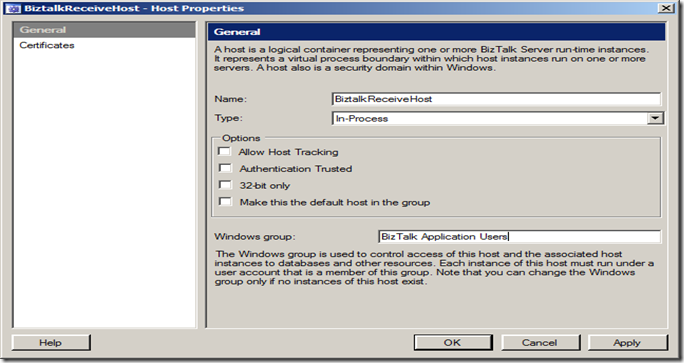This screenshot has width=684, height=363.
Task: Click the Windows group input field
Action: pyautogui.click(x=520, y=236)
